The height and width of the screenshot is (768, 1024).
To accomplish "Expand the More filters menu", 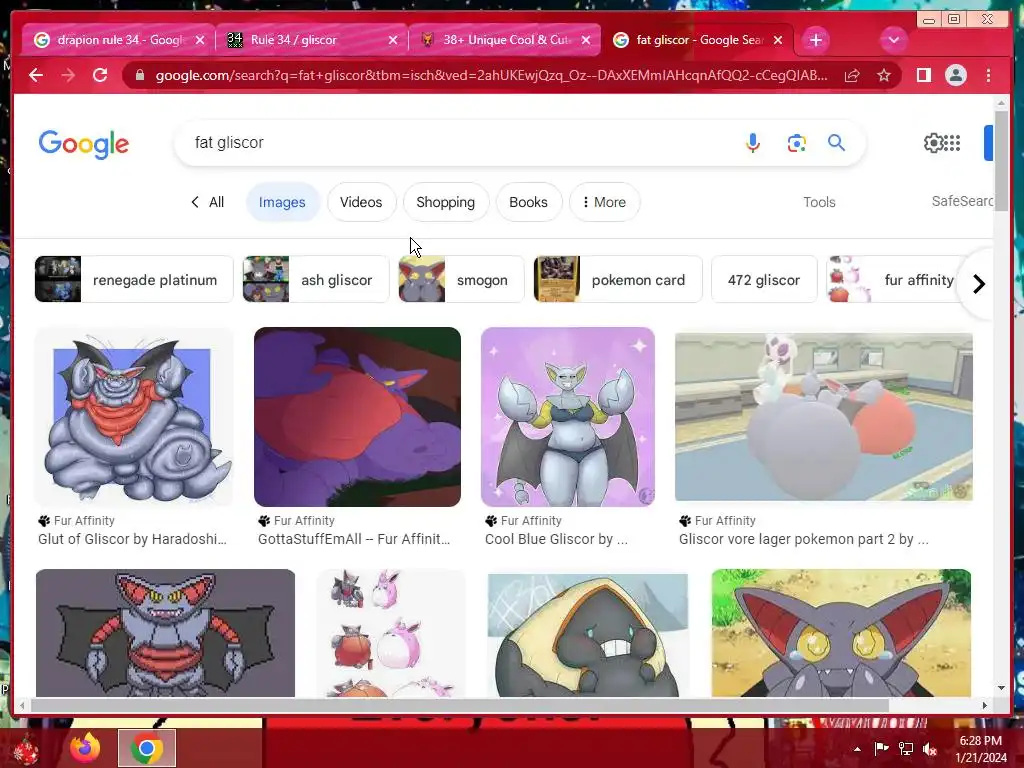I will [x=604, y=202].
